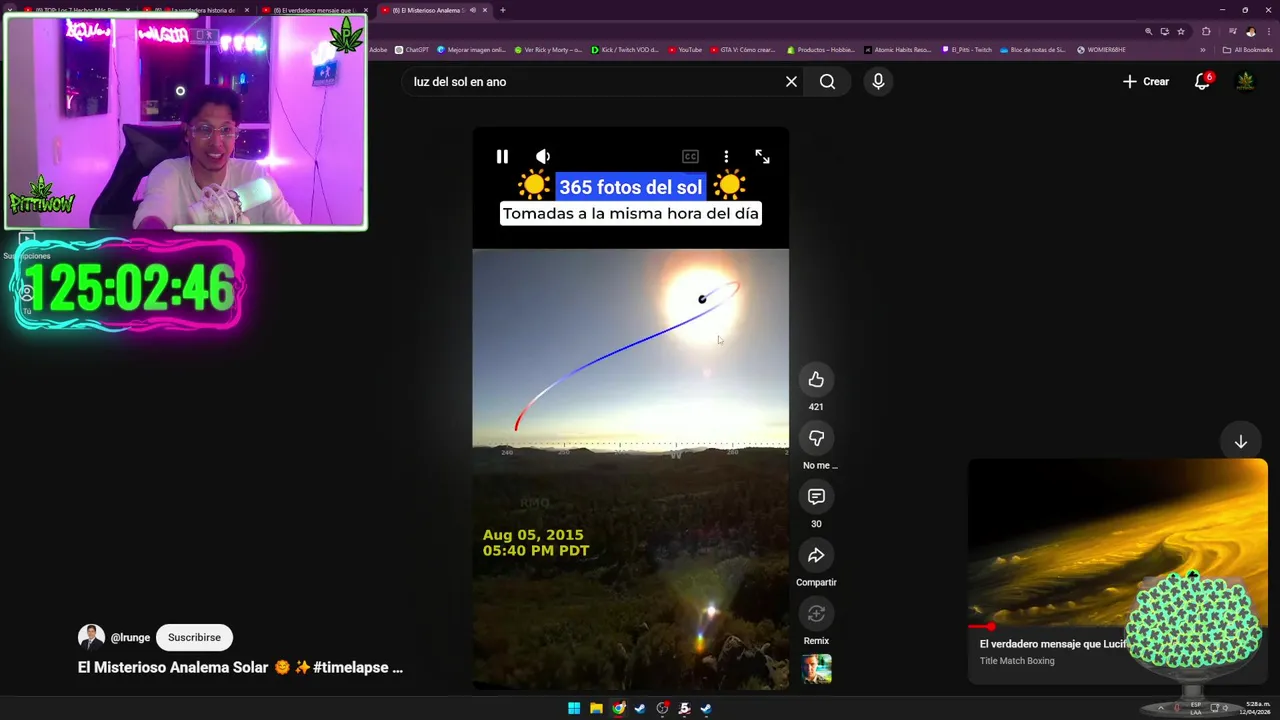Click the Suscribirse button

tap(194, 637)
